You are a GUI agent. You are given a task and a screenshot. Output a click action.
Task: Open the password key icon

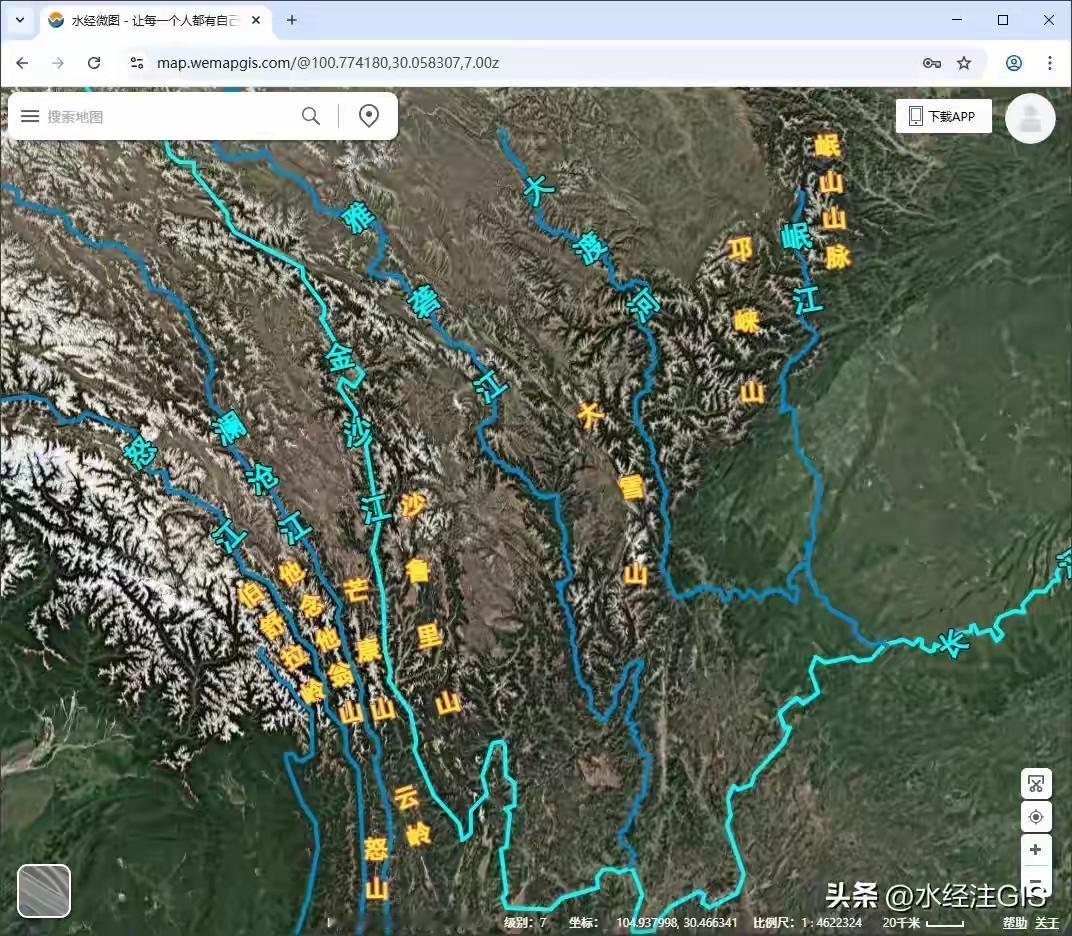click(x=932, y=63)
